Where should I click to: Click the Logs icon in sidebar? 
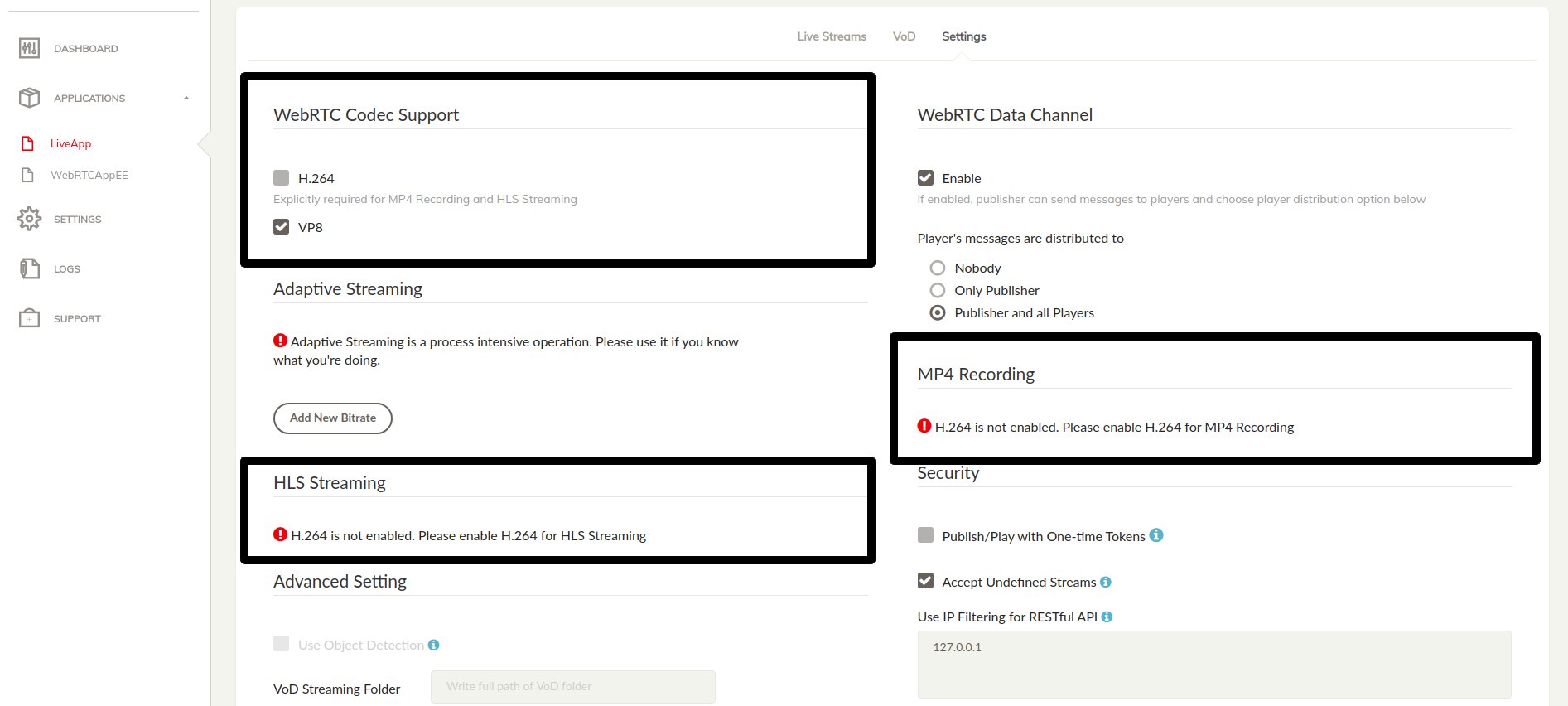29,268
